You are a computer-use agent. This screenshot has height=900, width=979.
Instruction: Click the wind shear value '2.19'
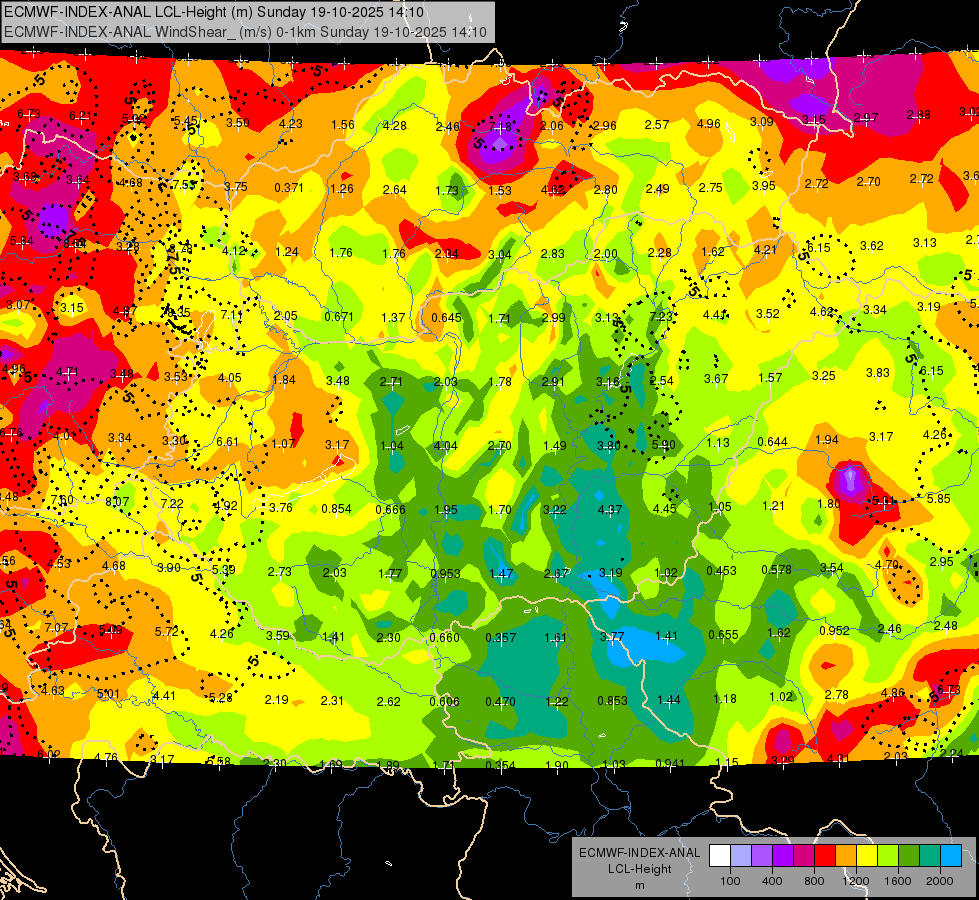pyautogui.click(x=277, y=700)
